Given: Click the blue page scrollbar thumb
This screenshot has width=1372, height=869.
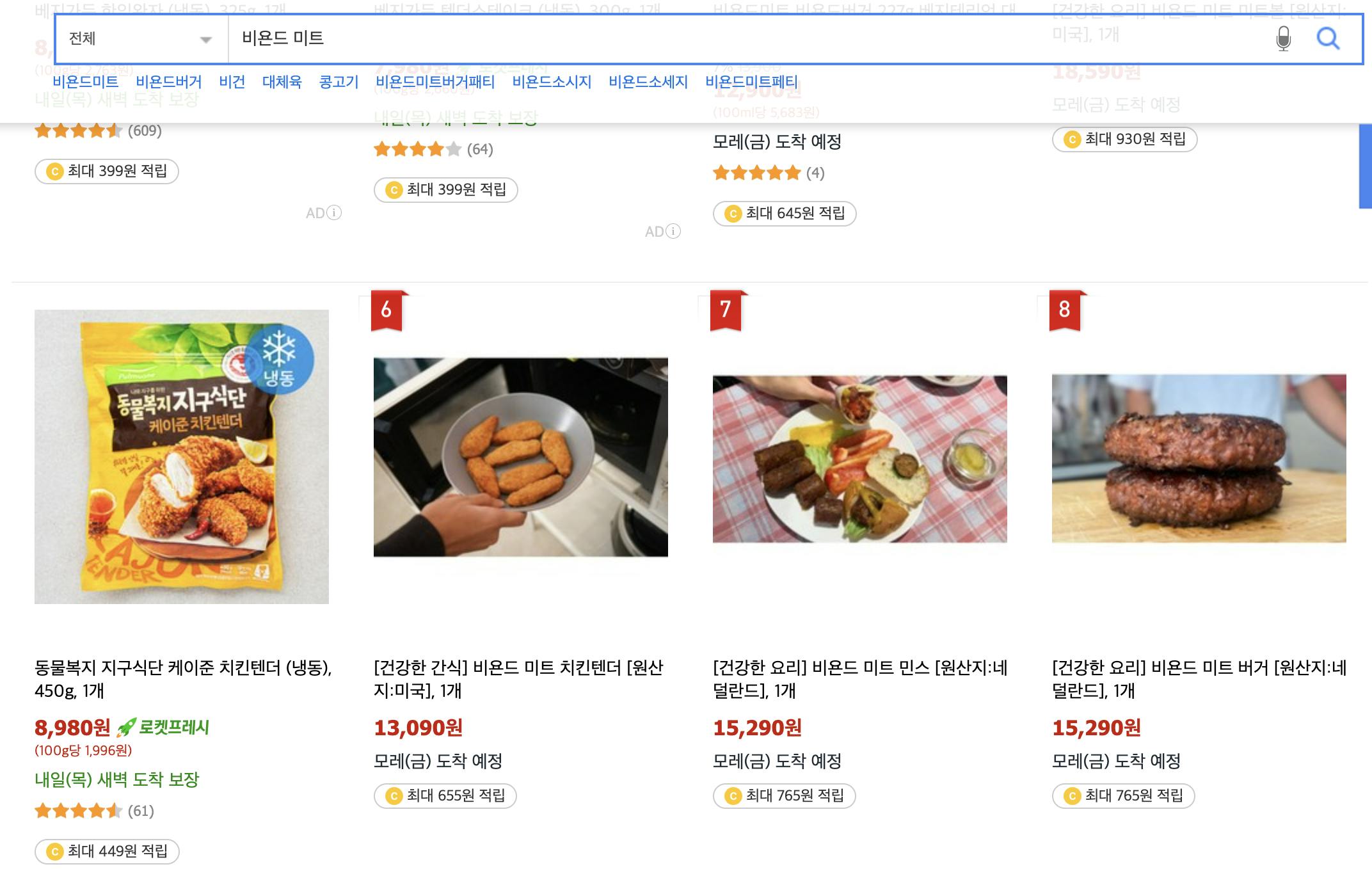Looking at the screenshot, I should coord(1365,166).
